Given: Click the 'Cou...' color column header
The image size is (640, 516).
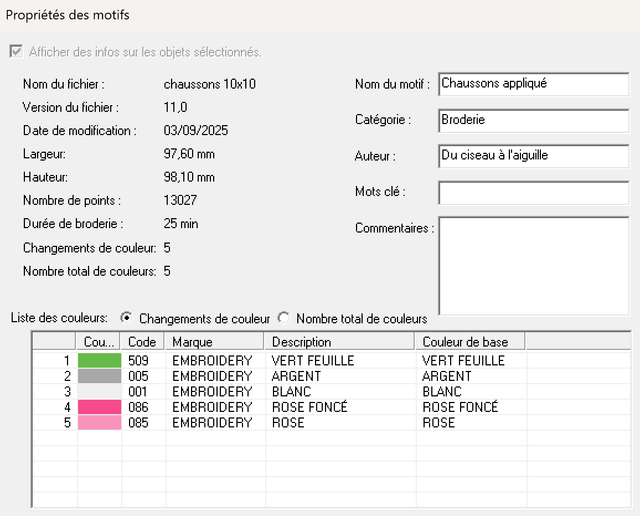Looking at the screenshot, I should tap(99, 342).
